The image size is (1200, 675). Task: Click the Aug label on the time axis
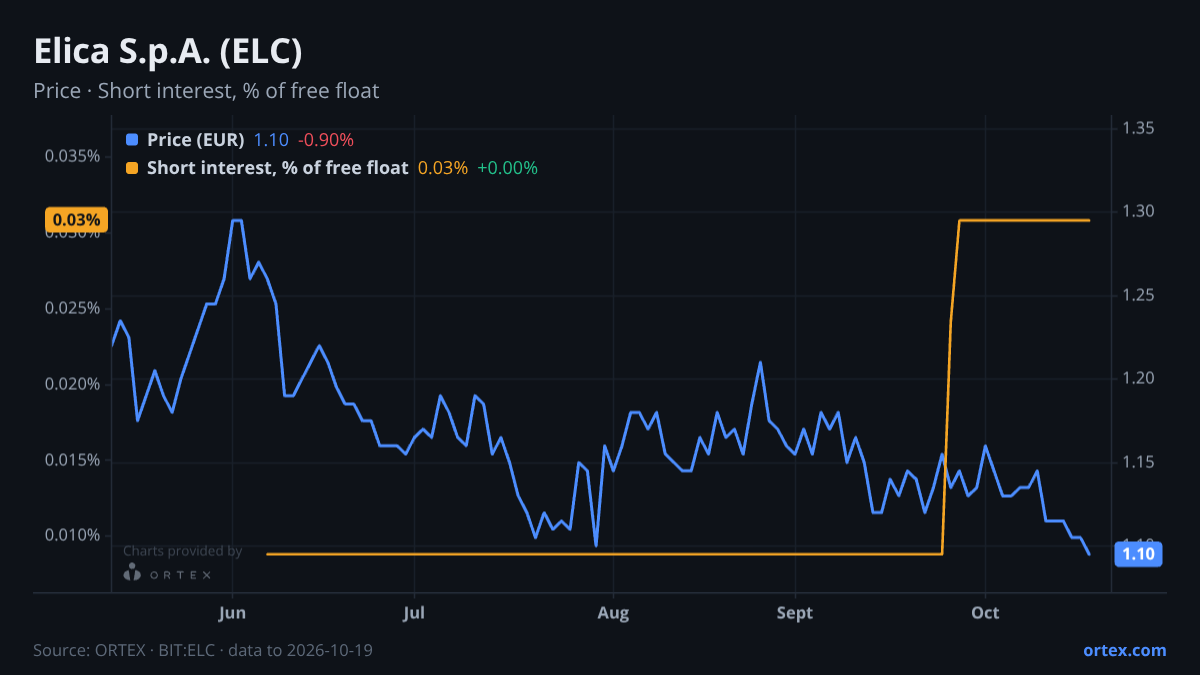pyautogui.click(x=613, y=613)
